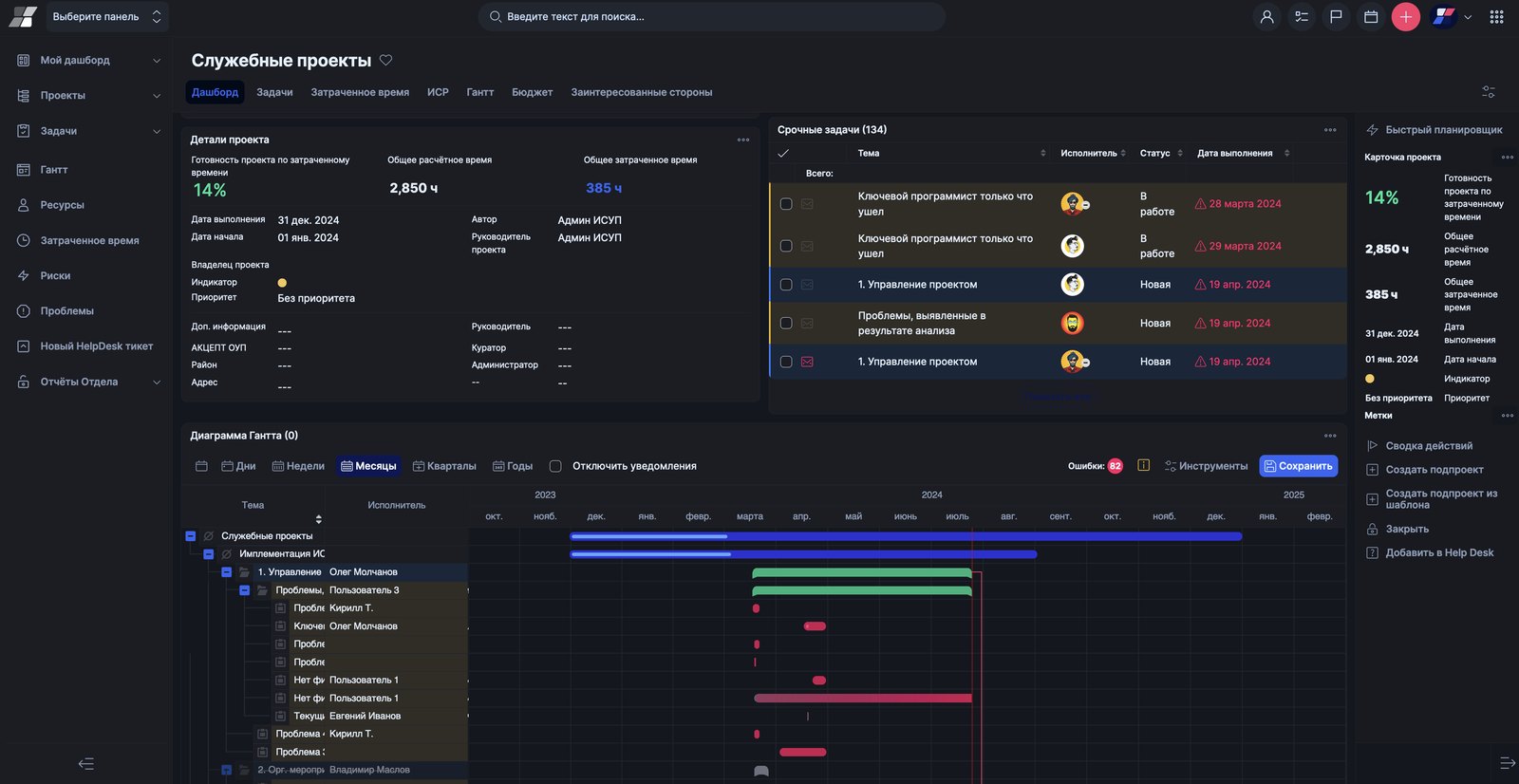1519x784 pixels.
Task: Toggle Отключить уведомления checkbox
Action: tap(555, 466)
